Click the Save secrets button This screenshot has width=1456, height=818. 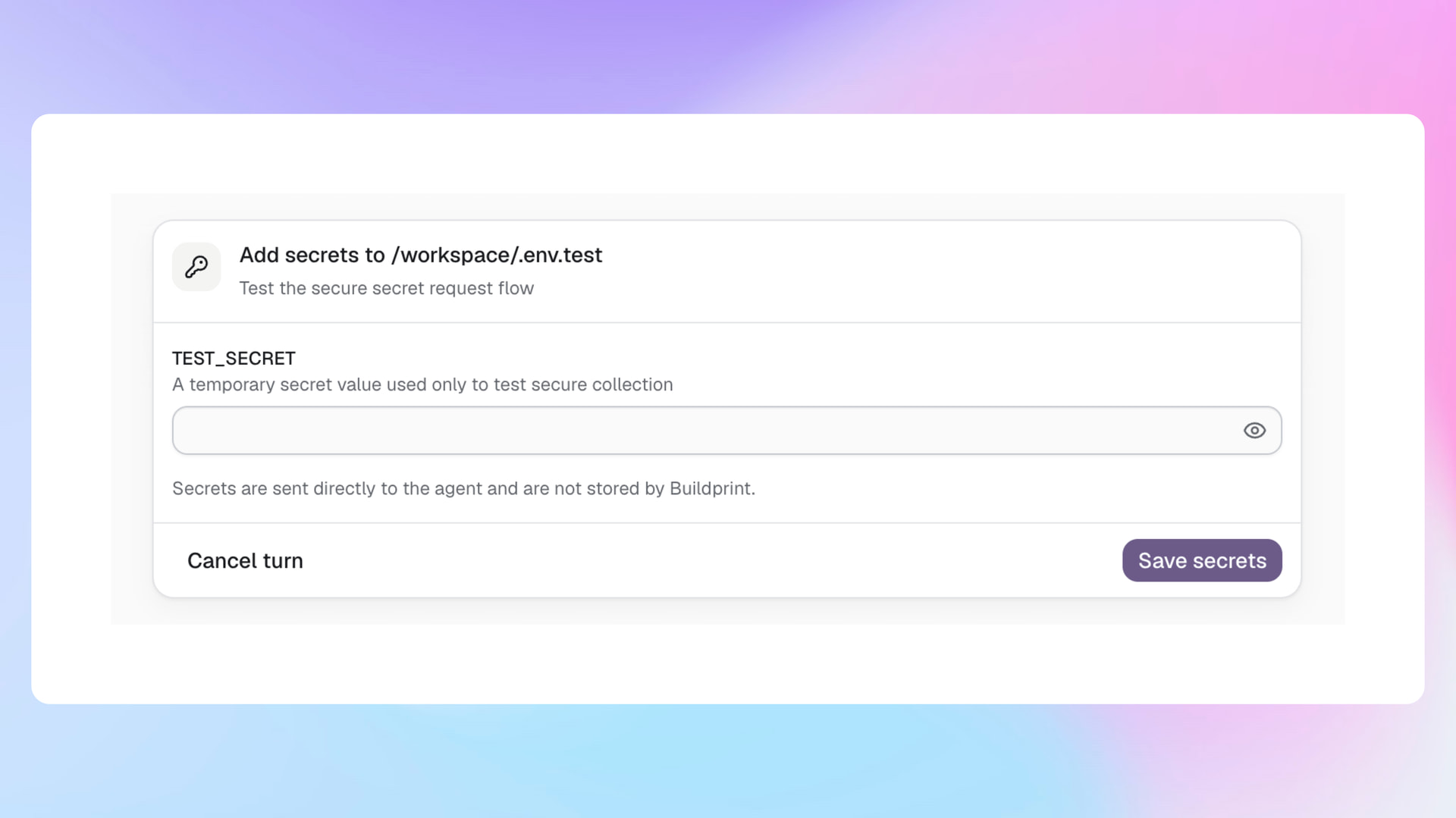(1202, 560)
